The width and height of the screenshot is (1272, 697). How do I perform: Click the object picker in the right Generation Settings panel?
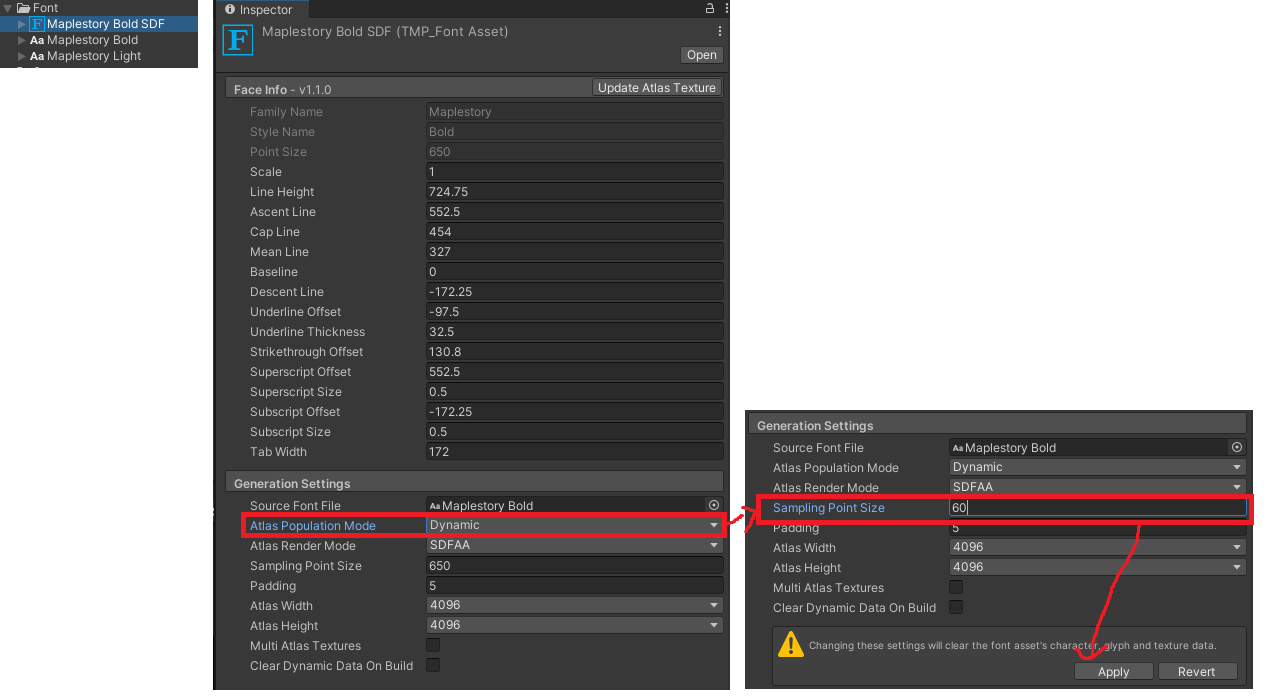(1237, 447)
